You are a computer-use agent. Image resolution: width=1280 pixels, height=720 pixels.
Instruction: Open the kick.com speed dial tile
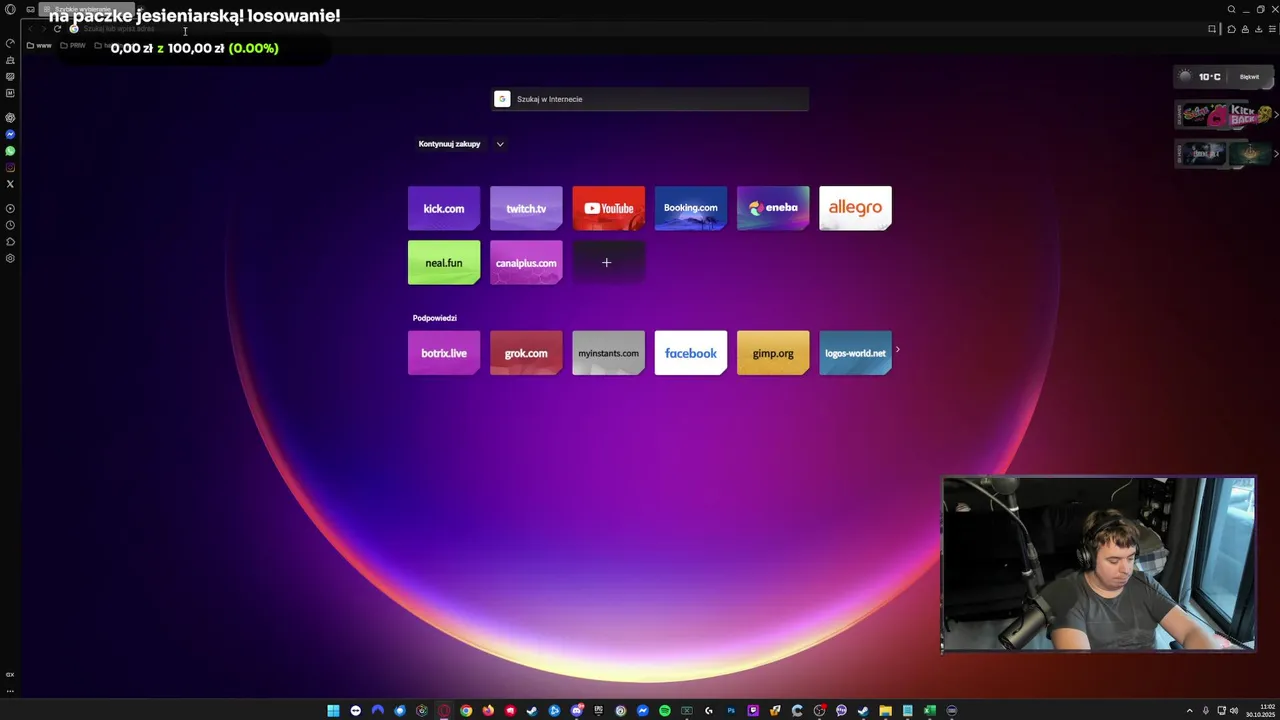(444, 208)
